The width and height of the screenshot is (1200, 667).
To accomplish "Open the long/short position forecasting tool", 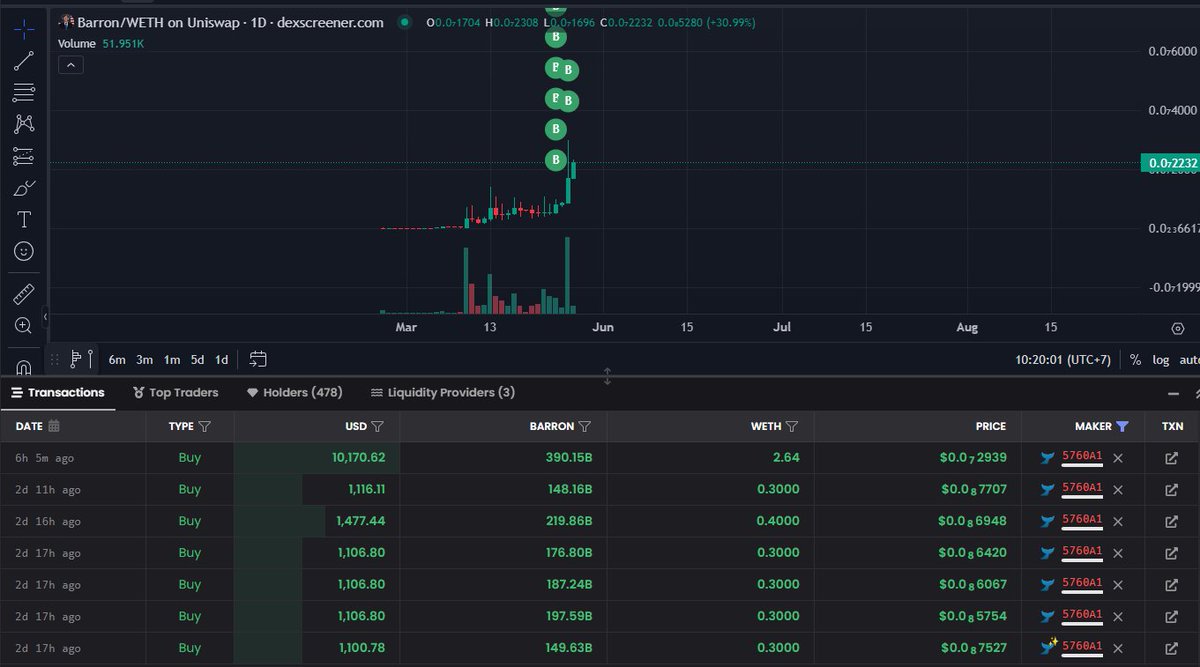I will (x=24, y=156).
